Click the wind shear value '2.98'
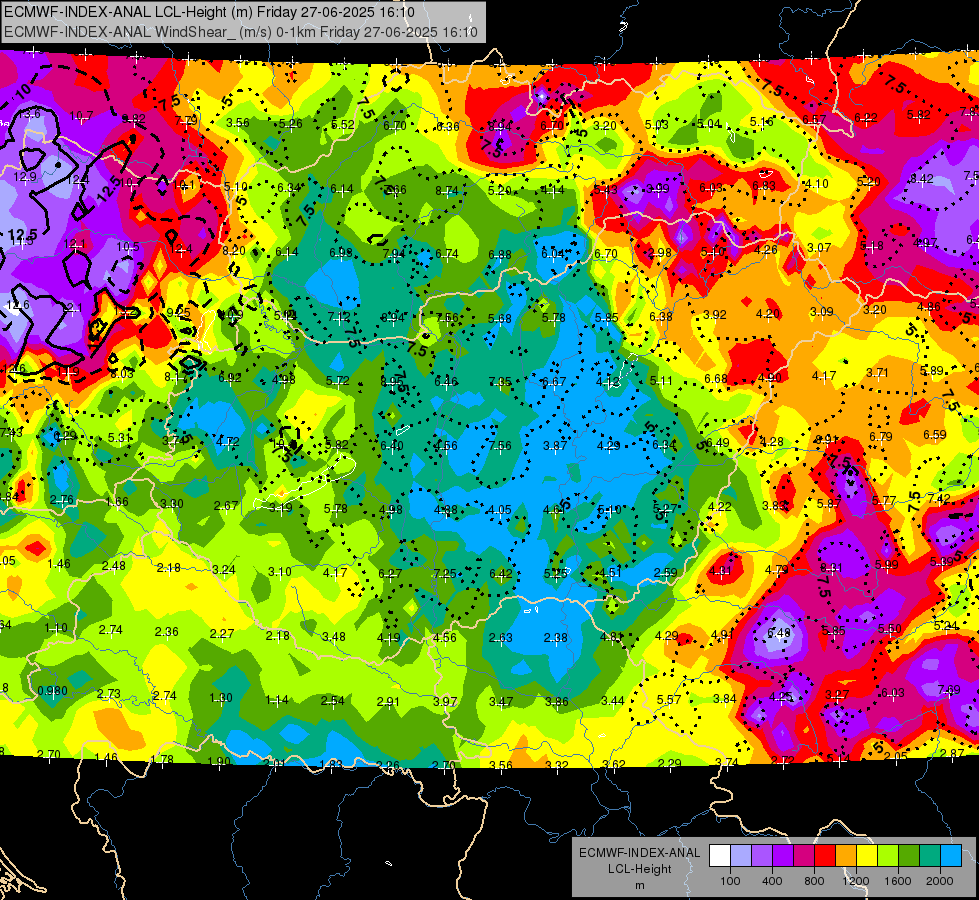Screen dimensions: 979x900 pyautogui.click(x=660, y=253)
